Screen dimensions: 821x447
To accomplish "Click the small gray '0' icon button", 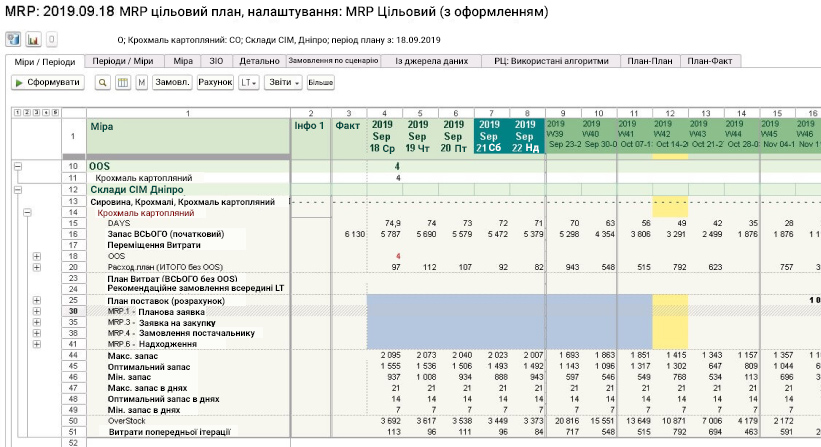I will pyautogui.click(x=51, y=39).
